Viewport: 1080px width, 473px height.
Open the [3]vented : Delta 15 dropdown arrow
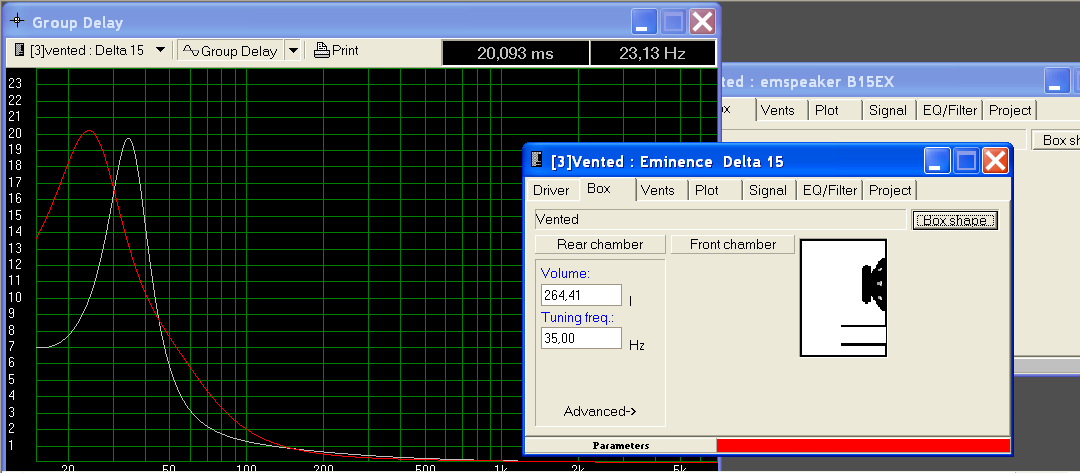(x=160, y=50)
